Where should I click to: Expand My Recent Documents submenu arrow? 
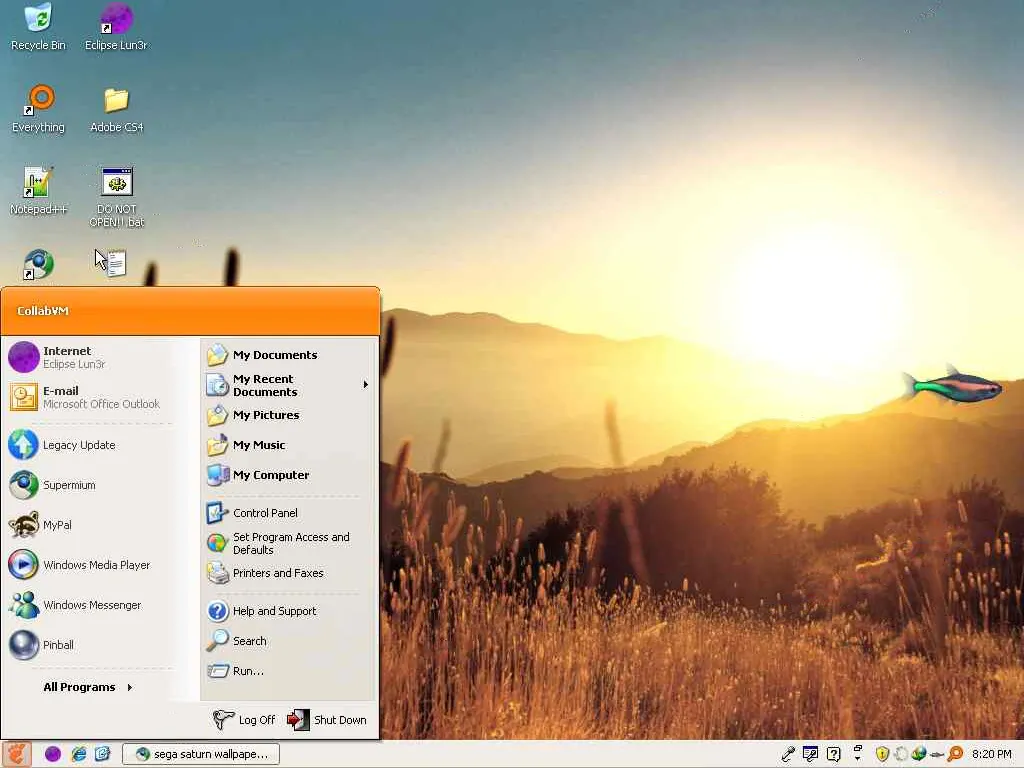click(366, 385)
